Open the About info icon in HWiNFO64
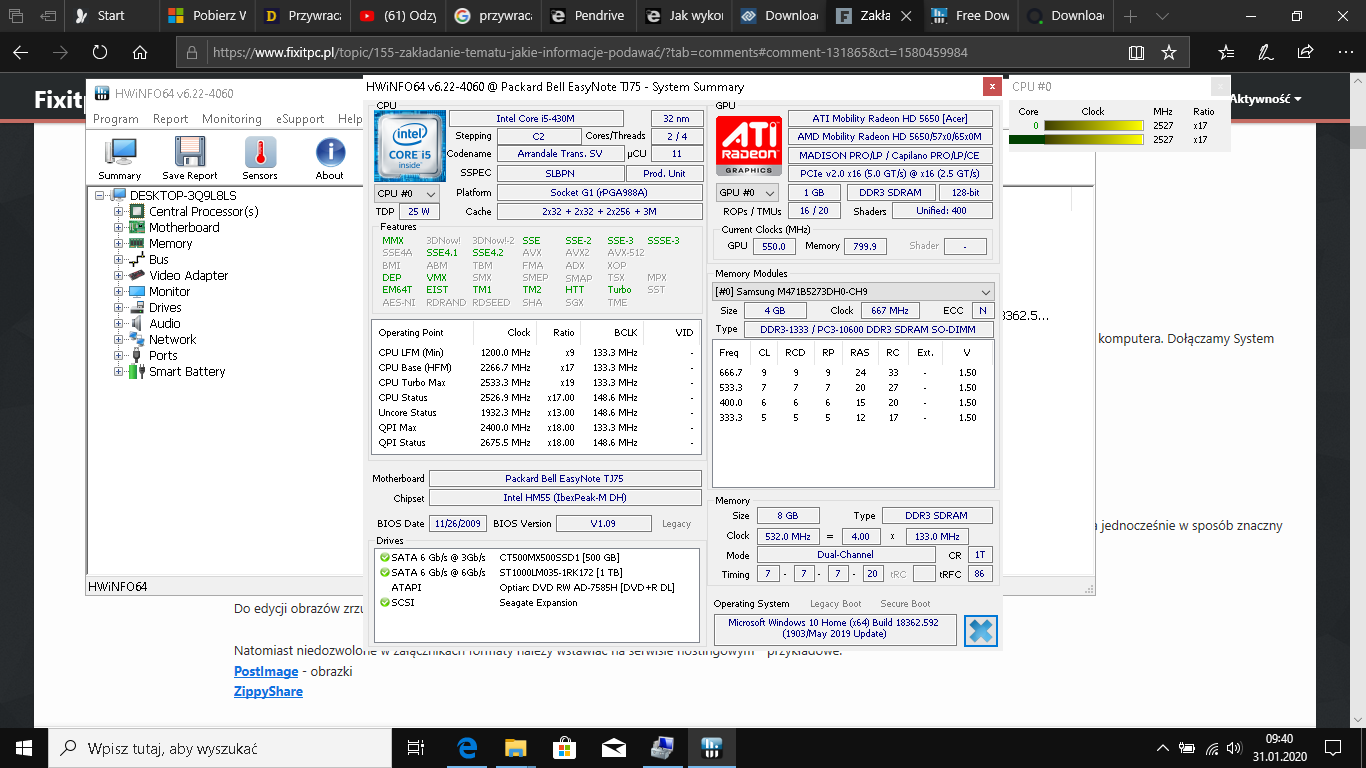Screen dimensions: 1366x768 pyautogui.click(x=330, y=152)
